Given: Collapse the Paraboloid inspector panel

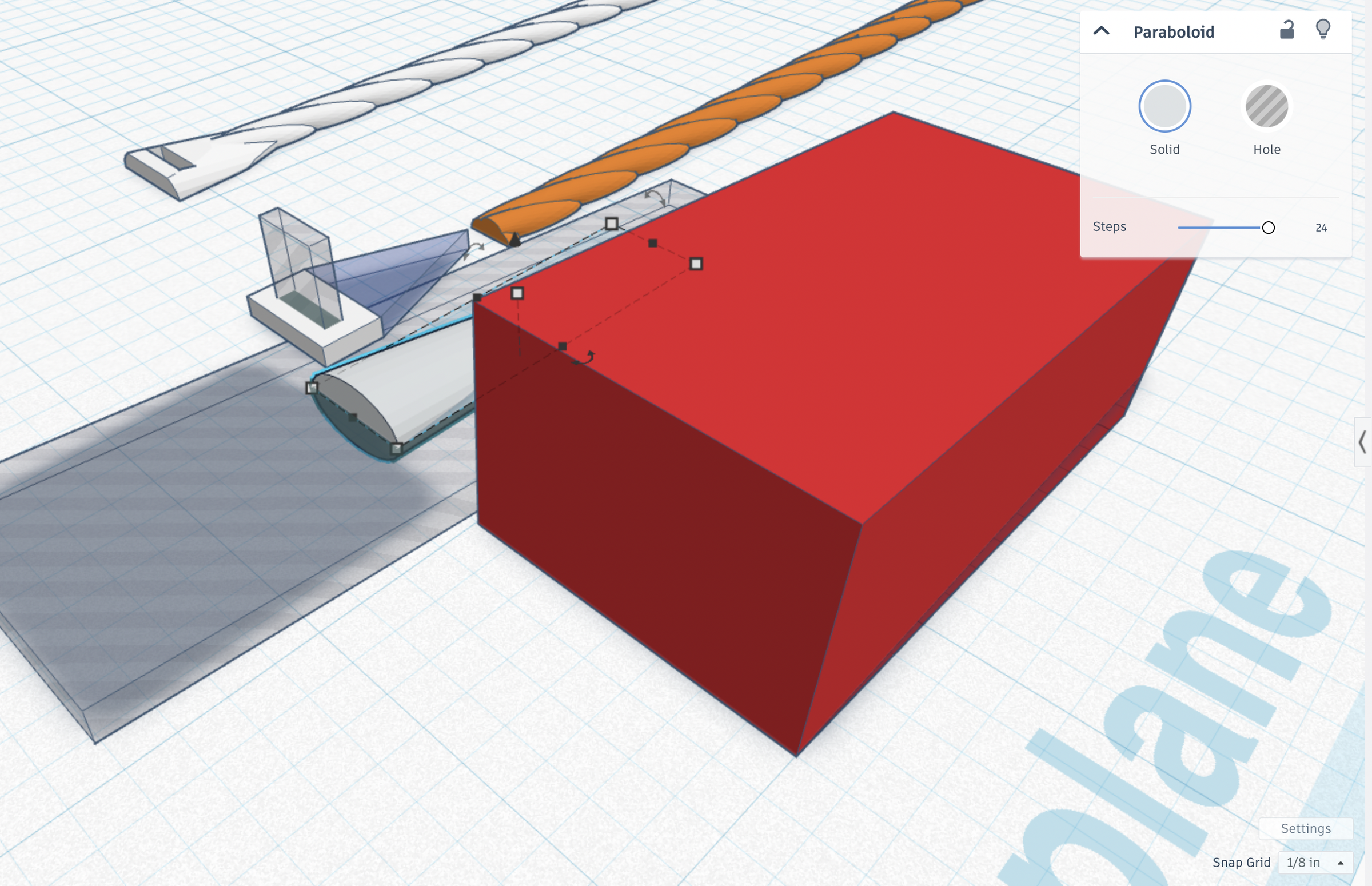Looking at the screenshot, I should click(1101, 31).
